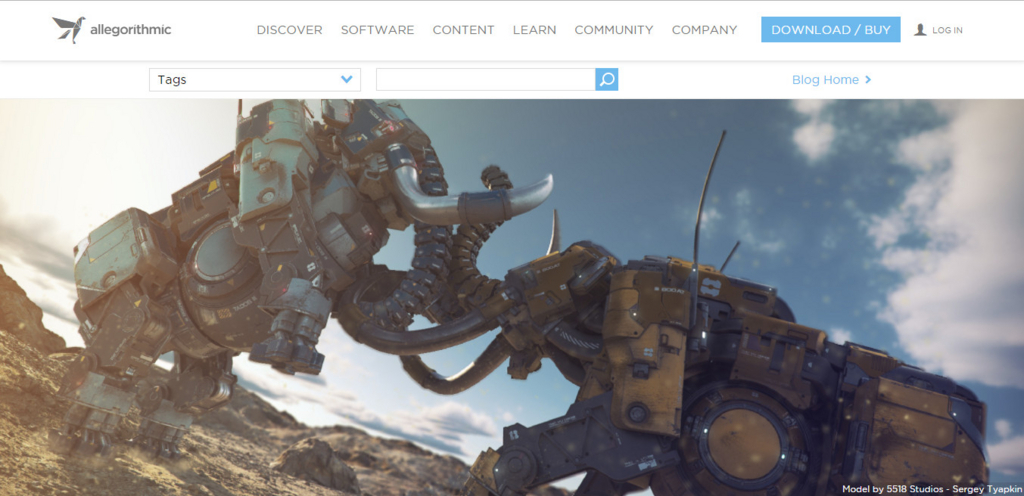
Task: Click the Model by 5518 Studios credit
Action: tap(931, 489)
